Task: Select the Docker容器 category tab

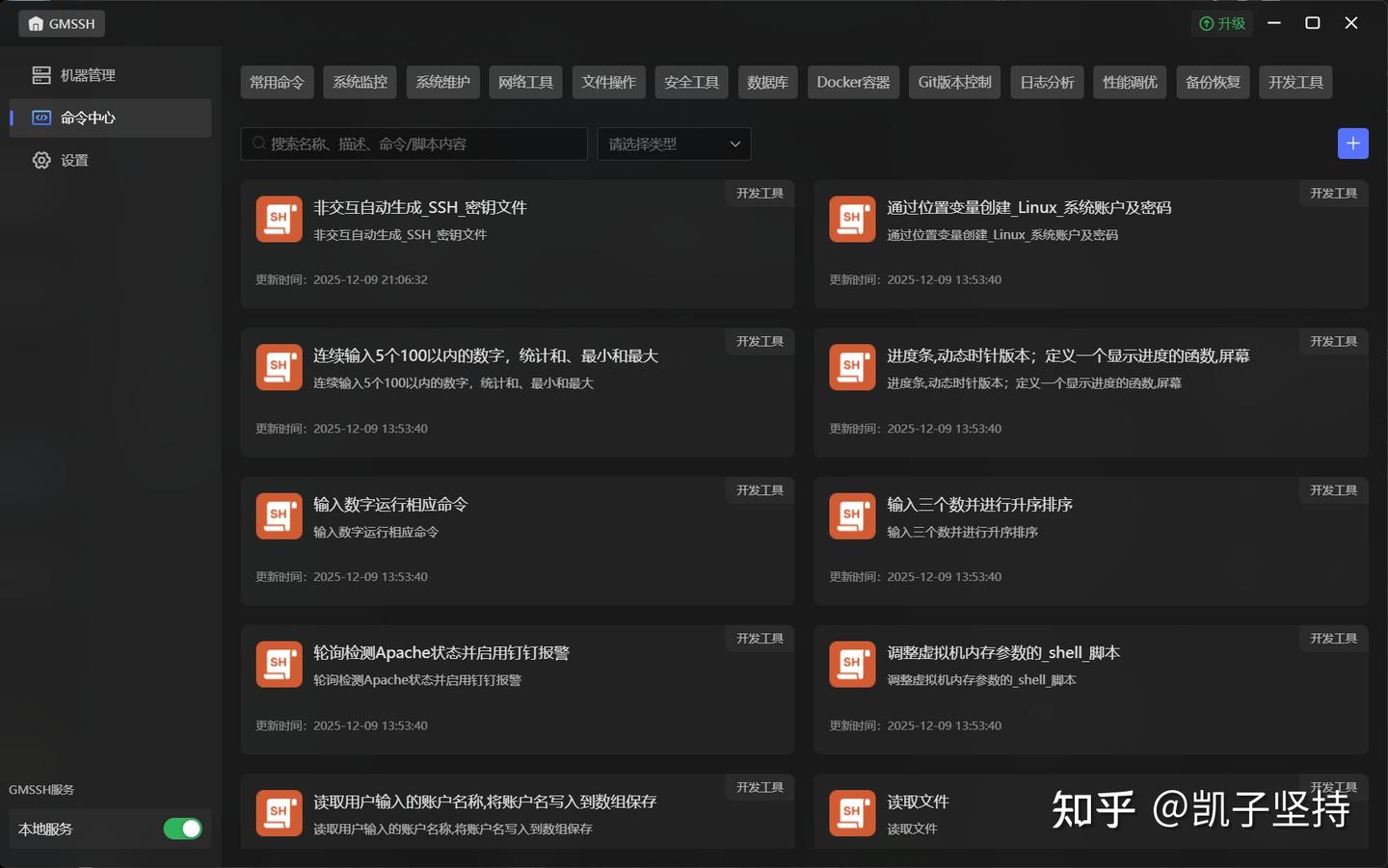Action: [852, 82]
